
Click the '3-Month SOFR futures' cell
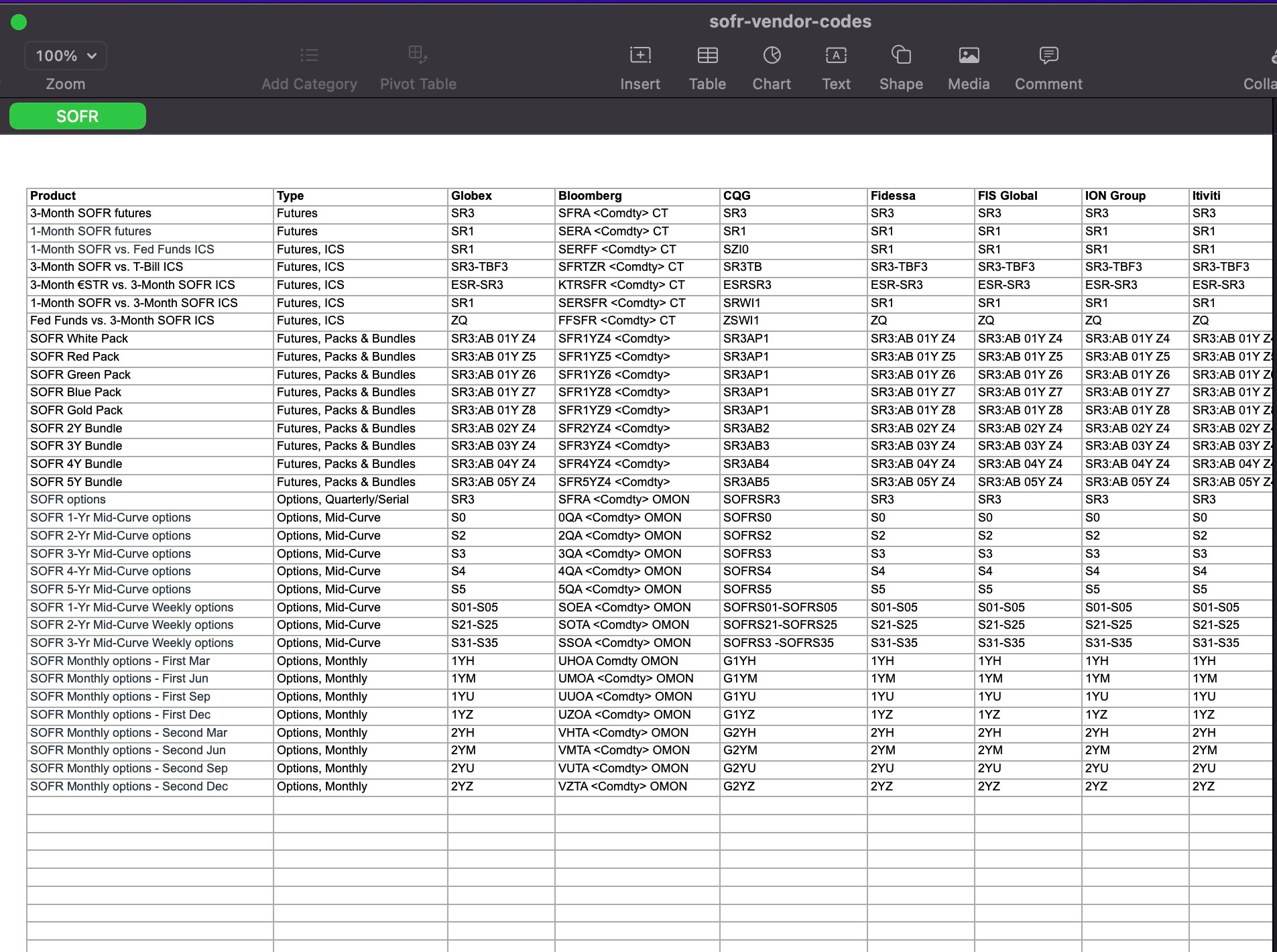150,213
